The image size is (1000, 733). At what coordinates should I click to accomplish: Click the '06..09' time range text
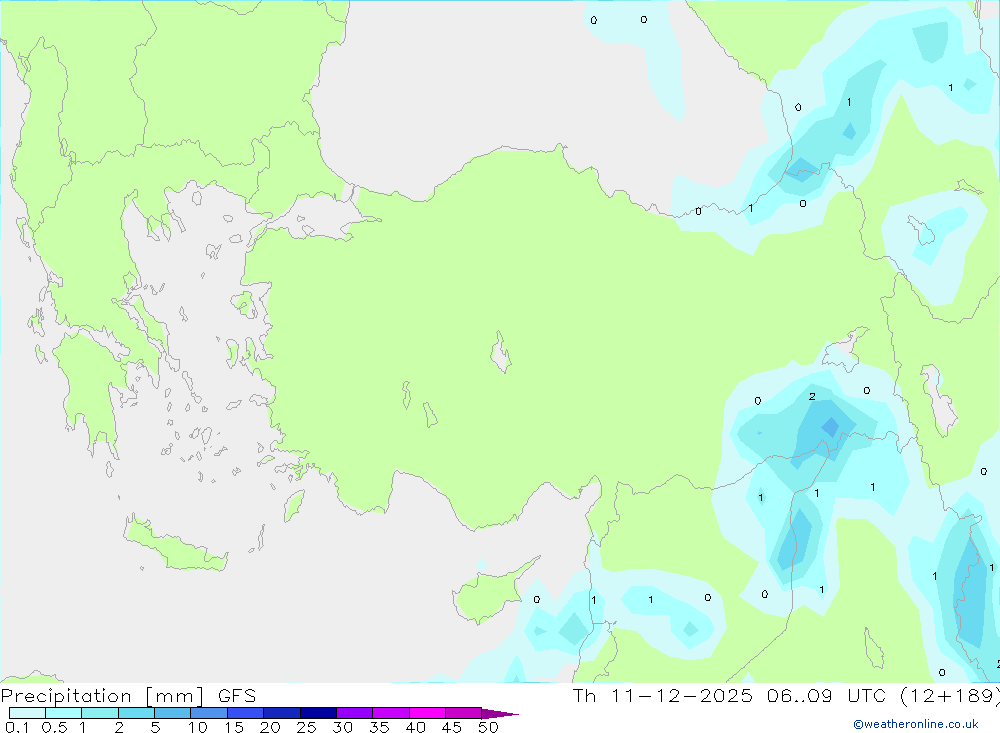tap(800, 695)
